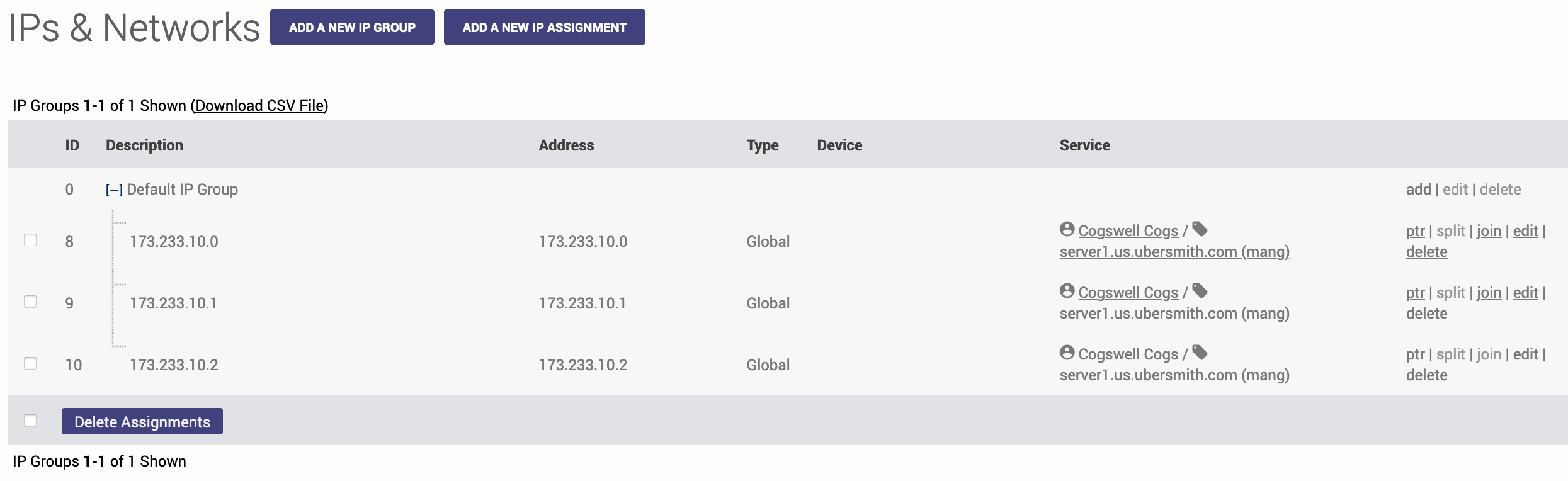This screenshot has height=481, width=1568.
Task: Delete assignment 173.233.10.1
Action: [x=1426, y=314]
